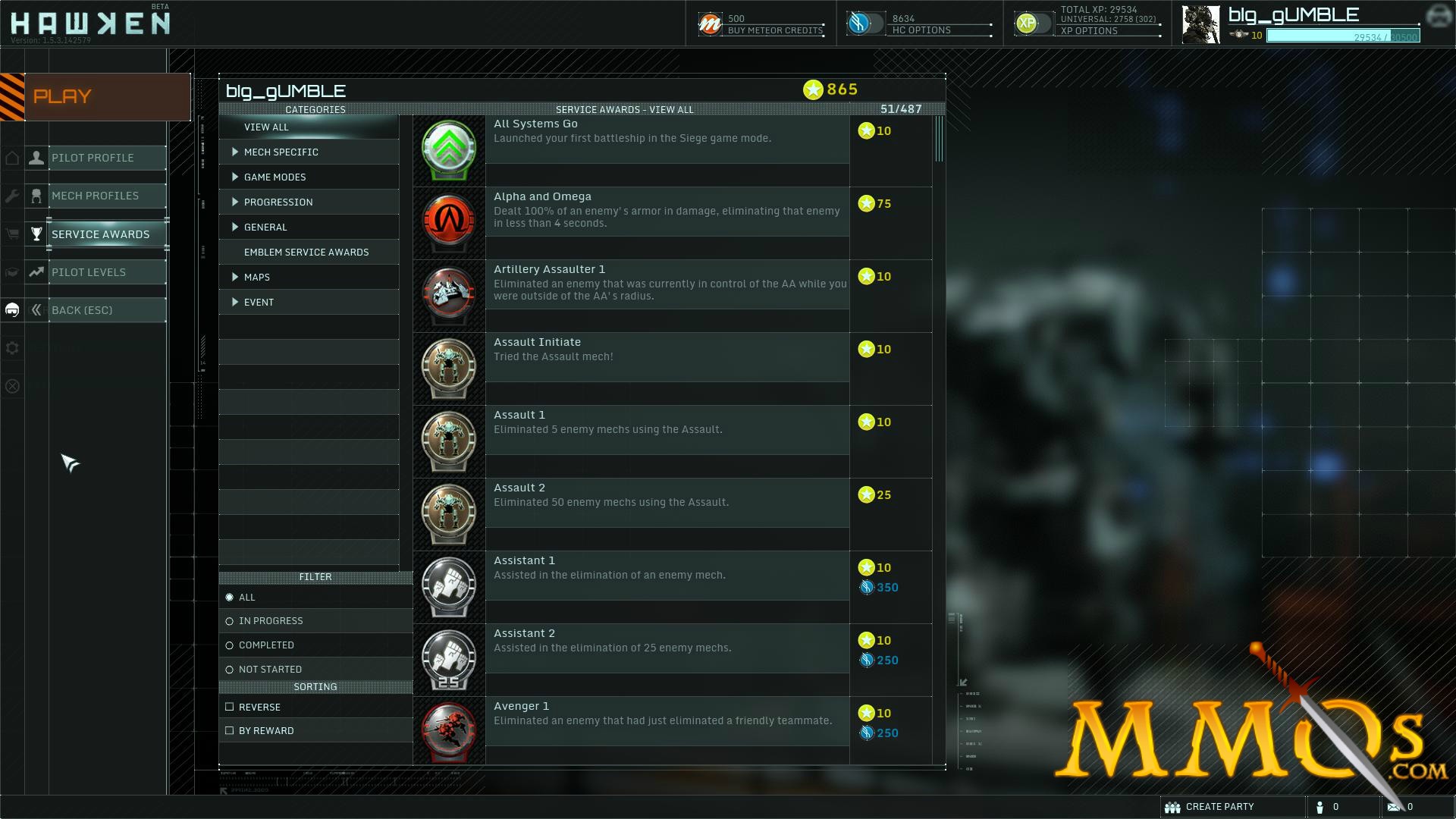Click the 865 total award points
1456x819 pixels.
pyautogui.click(x=830, y=89)
